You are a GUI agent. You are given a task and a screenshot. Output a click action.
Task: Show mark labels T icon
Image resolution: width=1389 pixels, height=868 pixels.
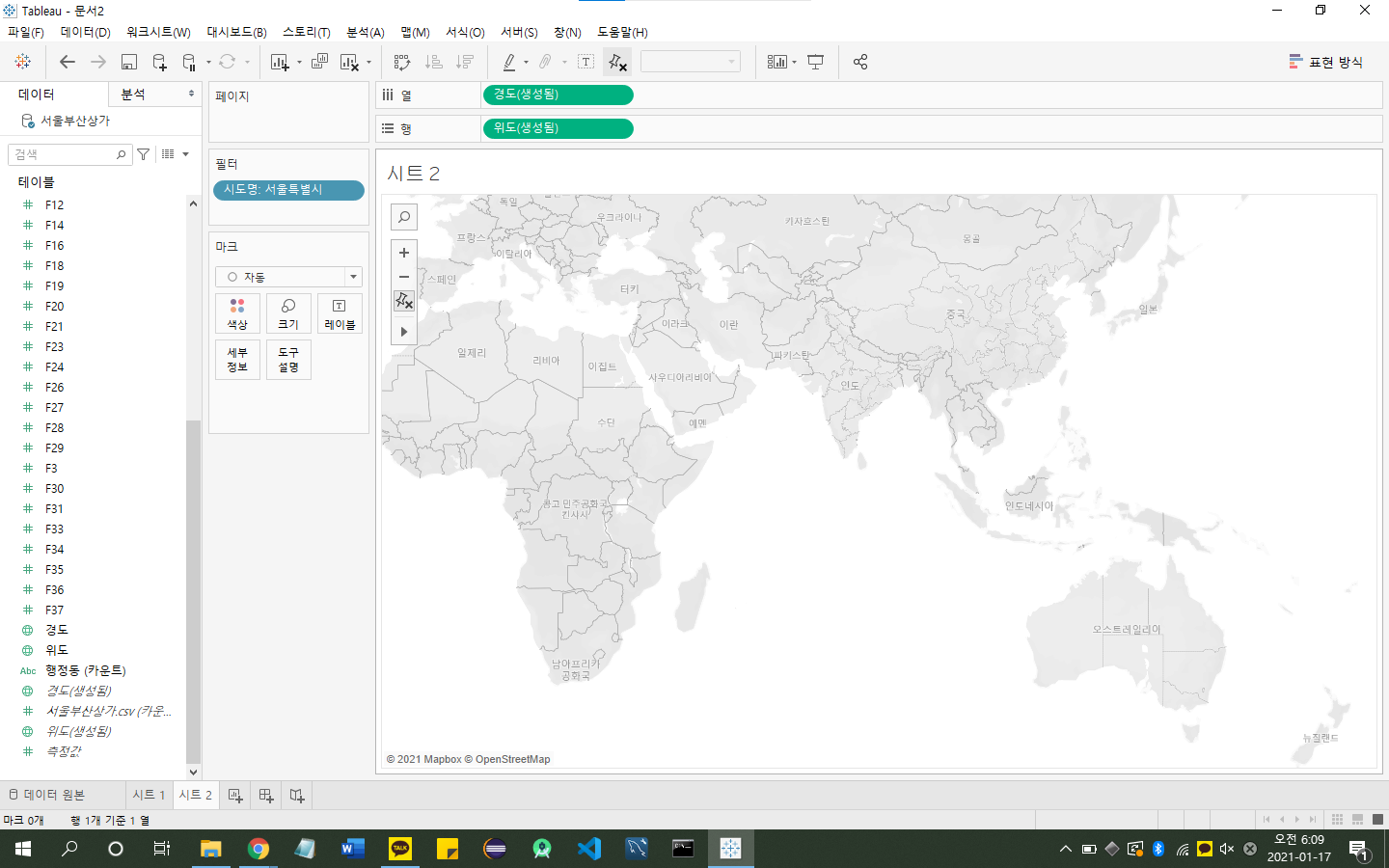586,62
